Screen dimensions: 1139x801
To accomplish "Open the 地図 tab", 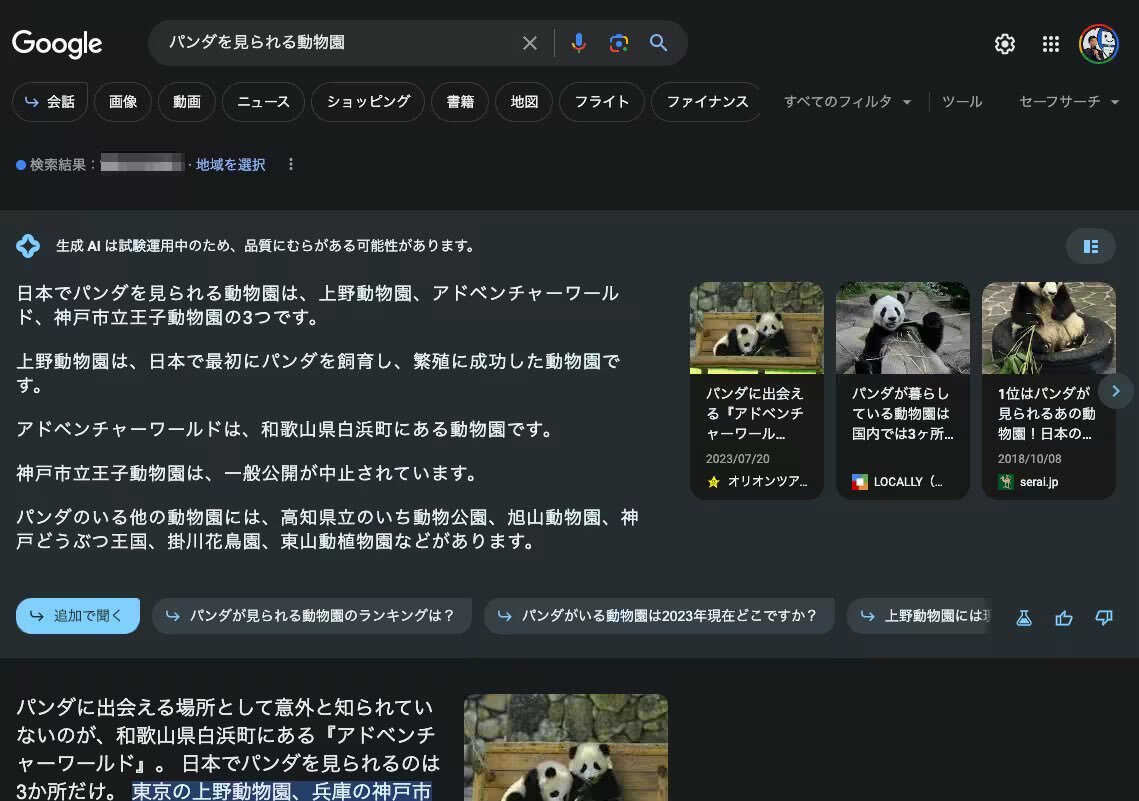I will pyautogui.click(x=524, y=102).
